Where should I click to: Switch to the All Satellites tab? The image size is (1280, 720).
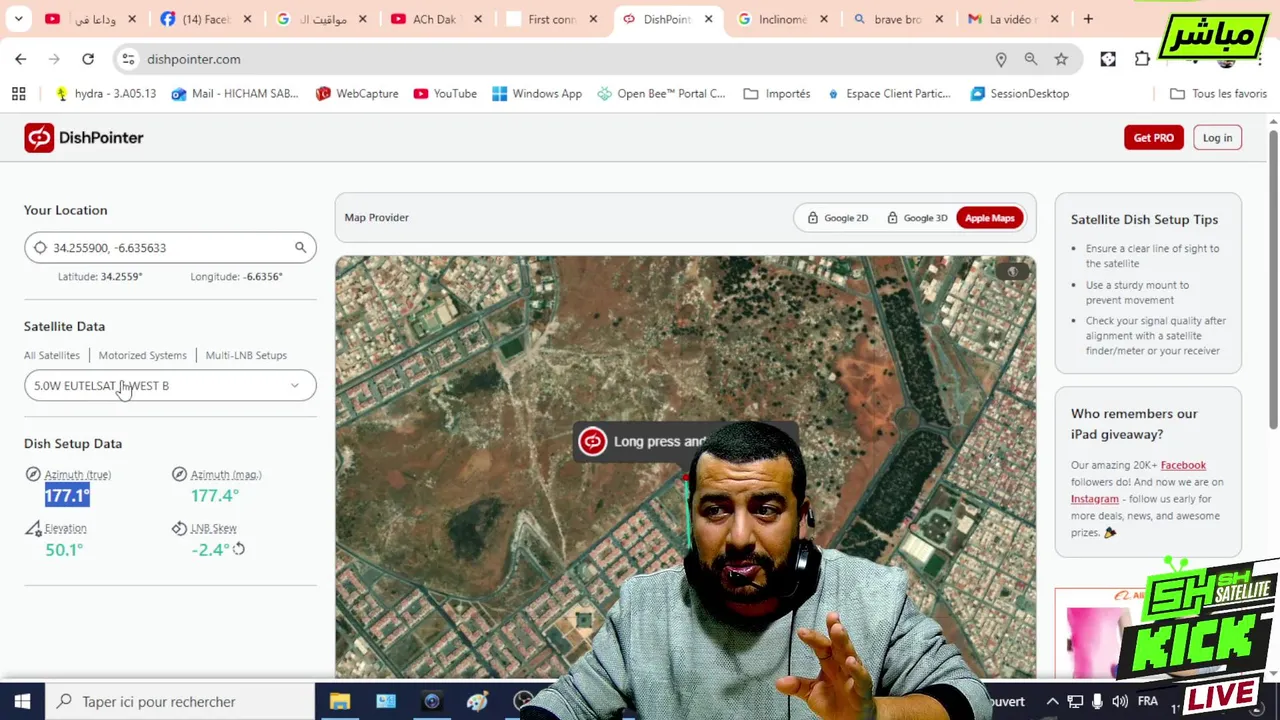[52, 355]
